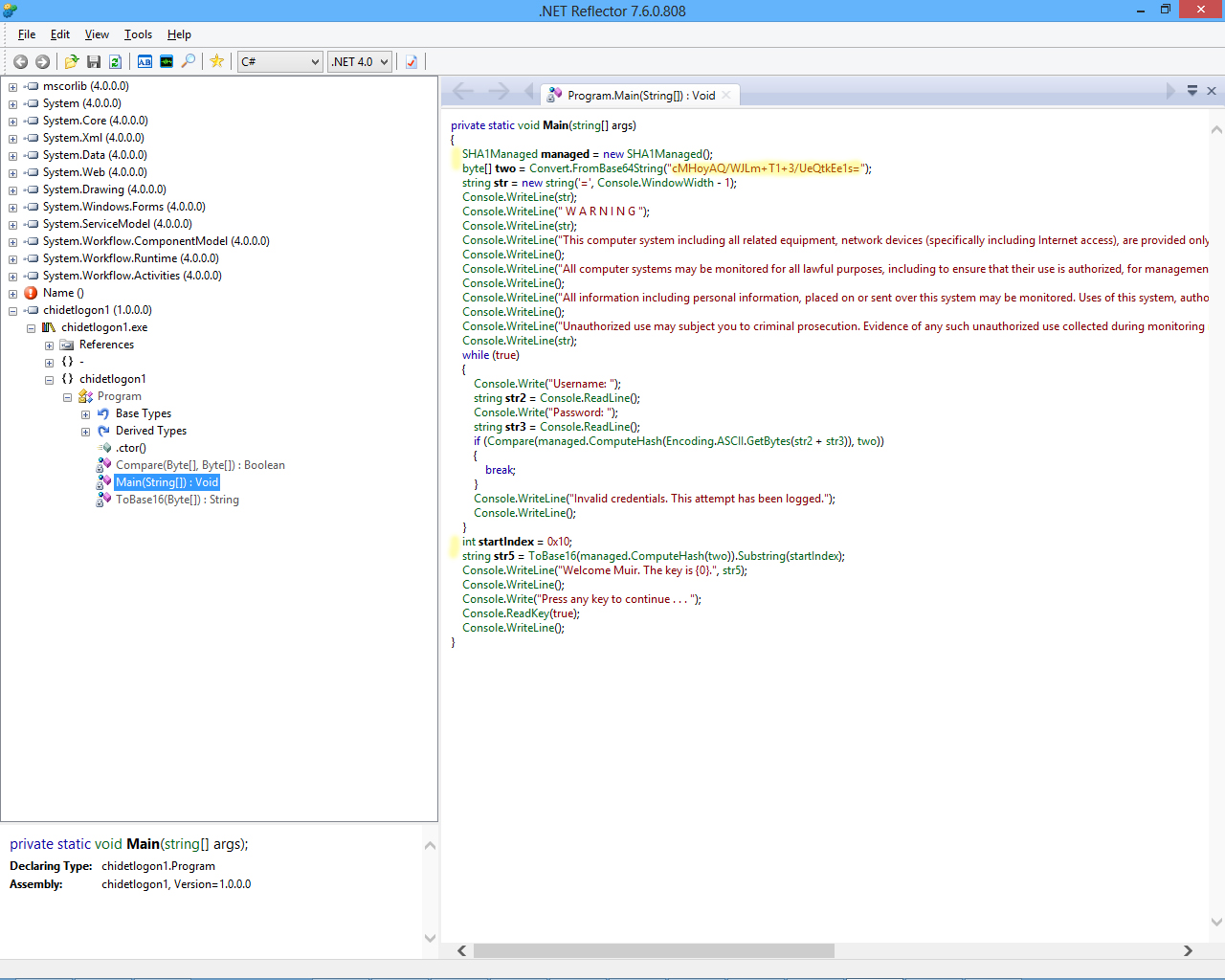
Task: Open the tab list dropdown arrow
Action: (1192, 91)
